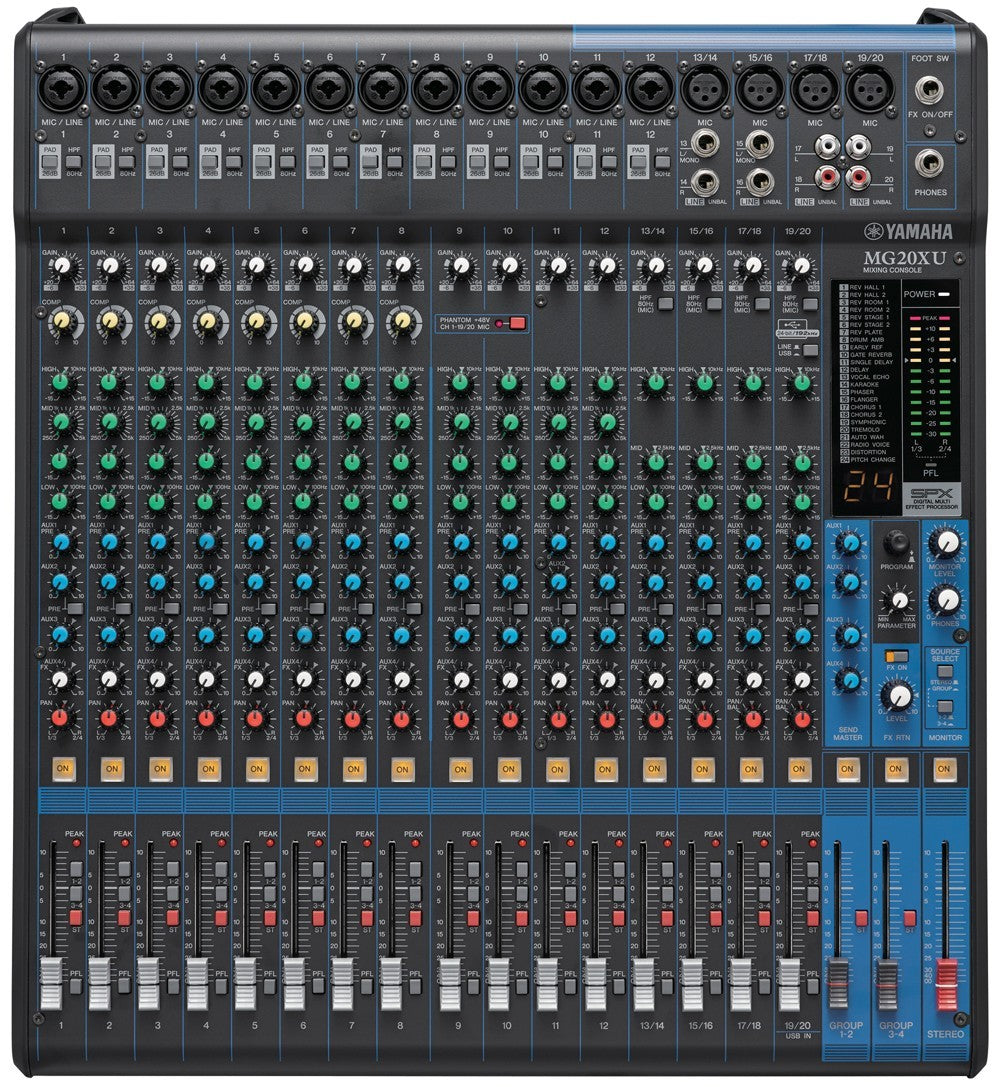
Task: Click the FX RTN LEVEL knob
Action: click(897, 696)
